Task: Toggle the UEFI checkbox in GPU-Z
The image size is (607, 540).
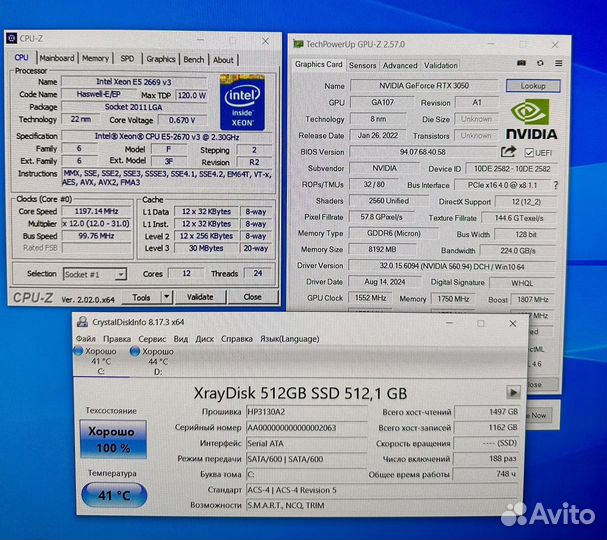Action: (x=529, y=153)
